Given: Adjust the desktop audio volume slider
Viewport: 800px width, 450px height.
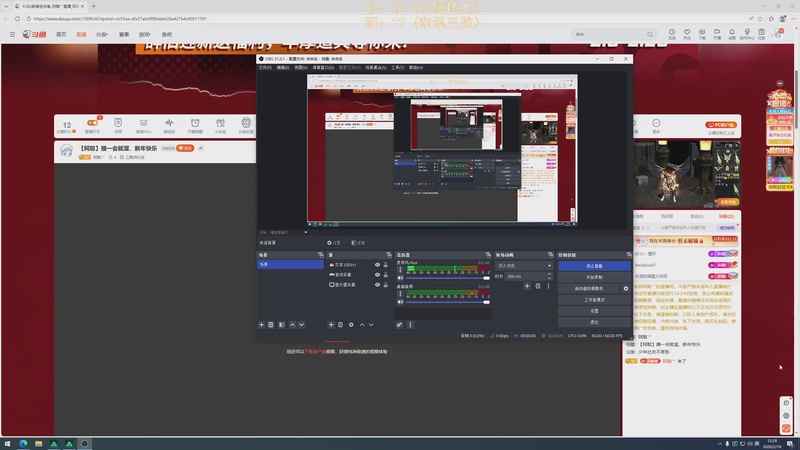Looking at the screenshot, I should tap(447, 302).
